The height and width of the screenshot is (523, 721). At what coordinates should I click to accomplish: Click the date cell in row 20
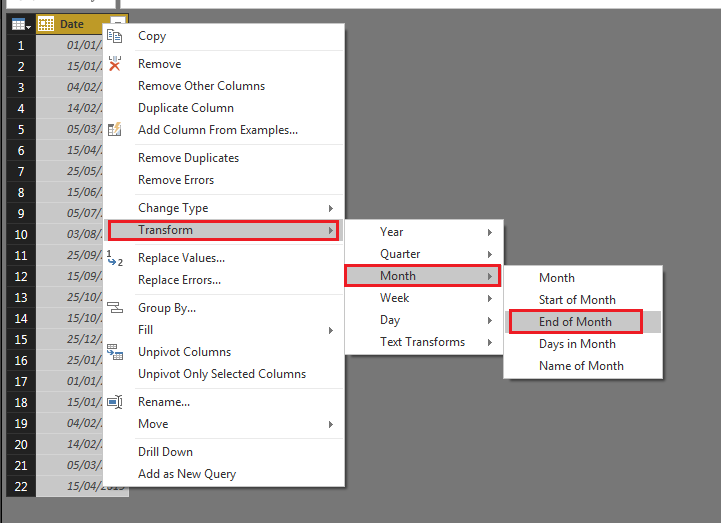point(70,444)
